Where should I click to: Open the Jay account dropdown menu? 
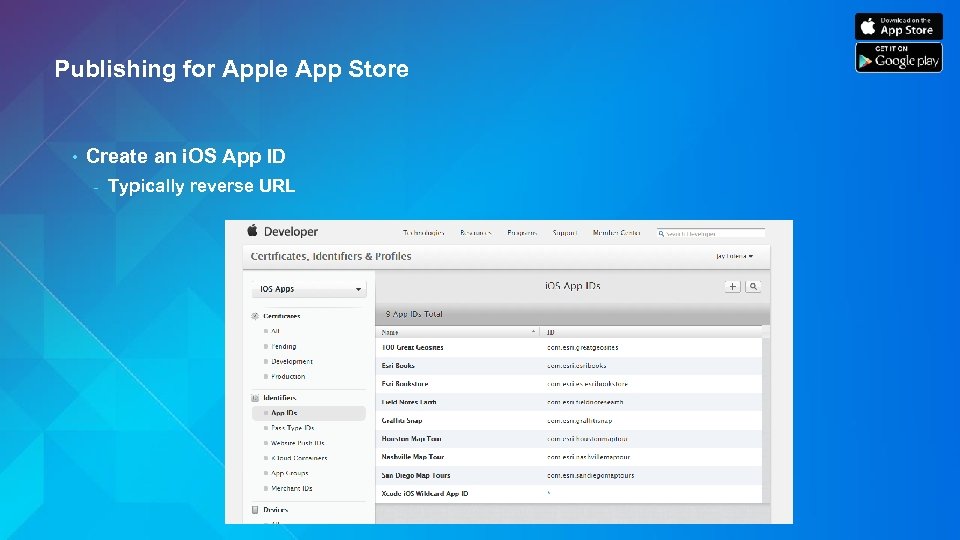coord(735,256)
